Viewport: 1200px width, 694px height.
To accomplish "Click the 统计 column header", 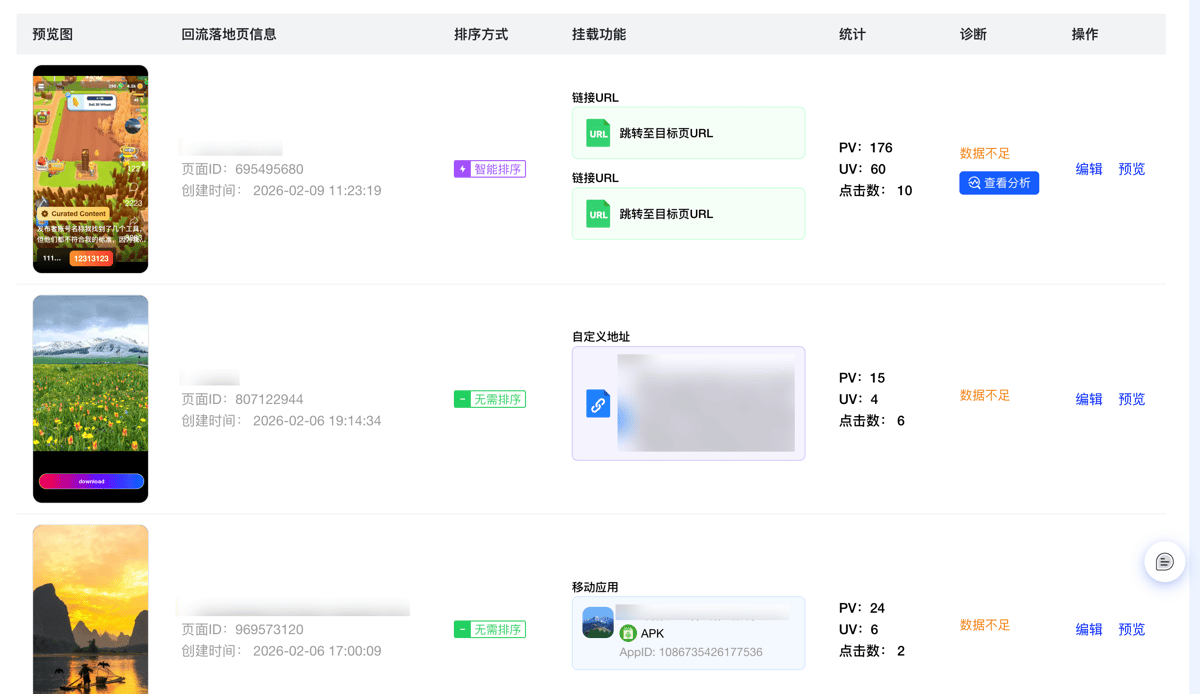I will (x=852, y=34).
